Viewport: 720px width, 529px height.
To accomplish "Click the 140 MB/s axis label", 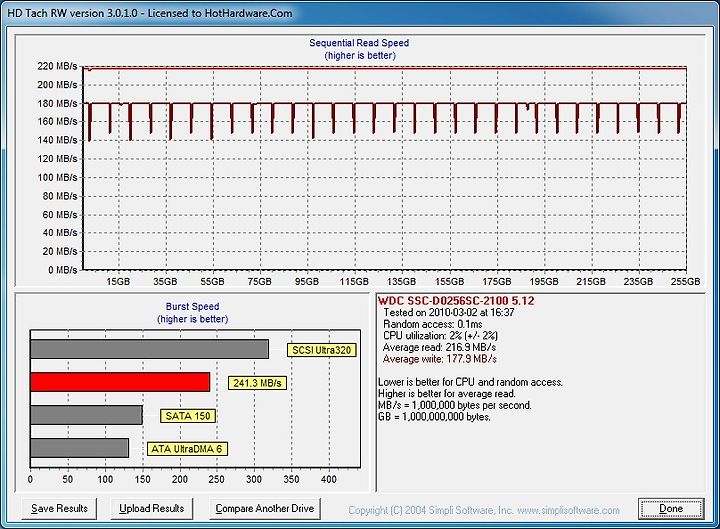I will coord(57,140).
